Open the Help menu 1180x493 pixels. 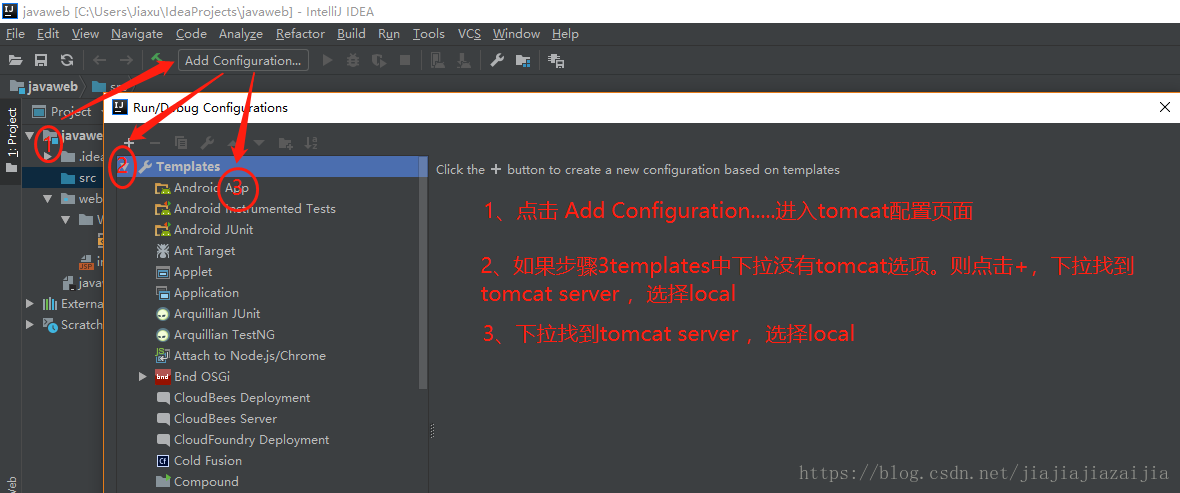coord(565,34)
